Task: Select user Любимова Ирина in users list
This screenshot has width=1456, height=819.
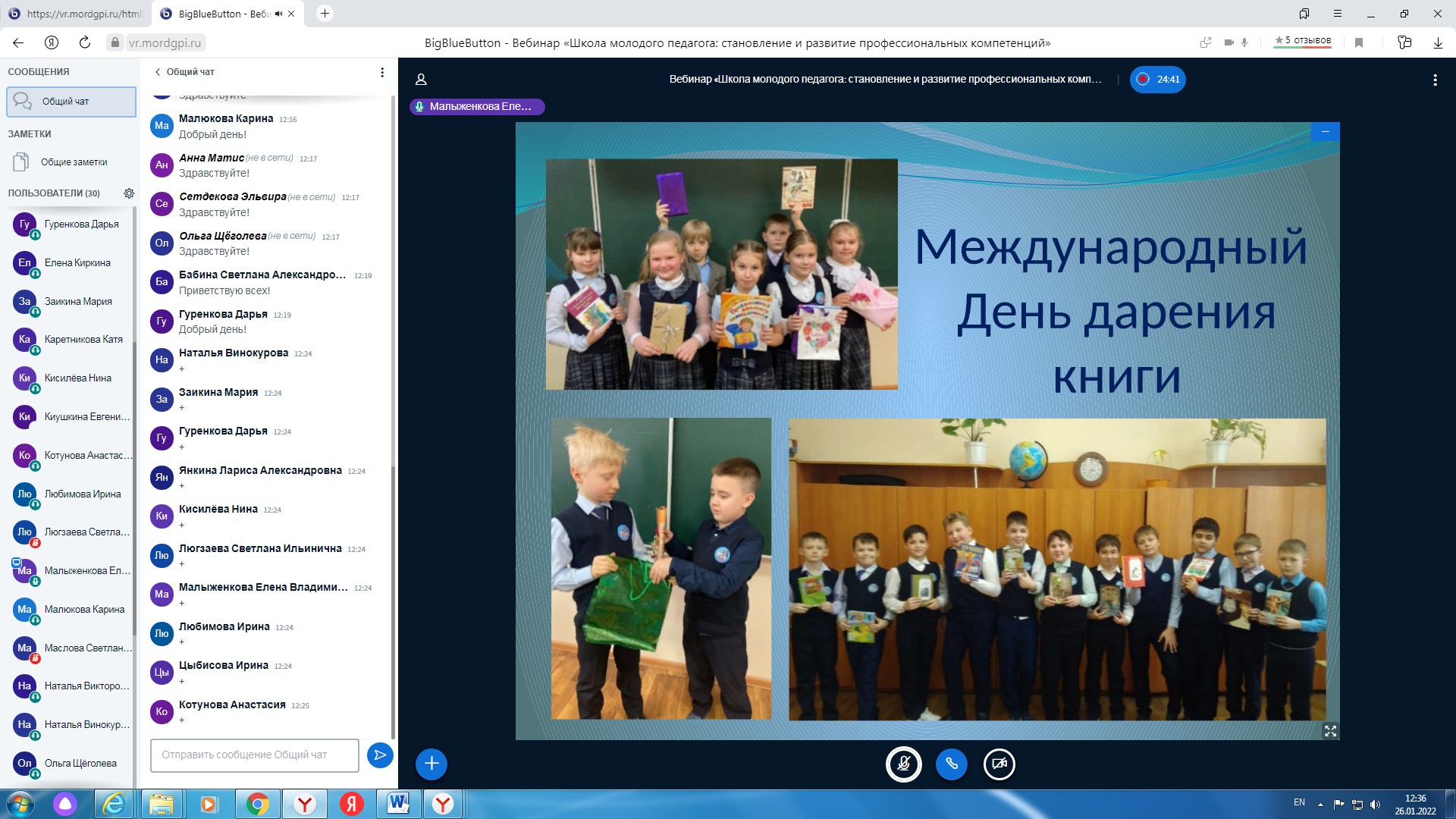Action: coord(71,494)
